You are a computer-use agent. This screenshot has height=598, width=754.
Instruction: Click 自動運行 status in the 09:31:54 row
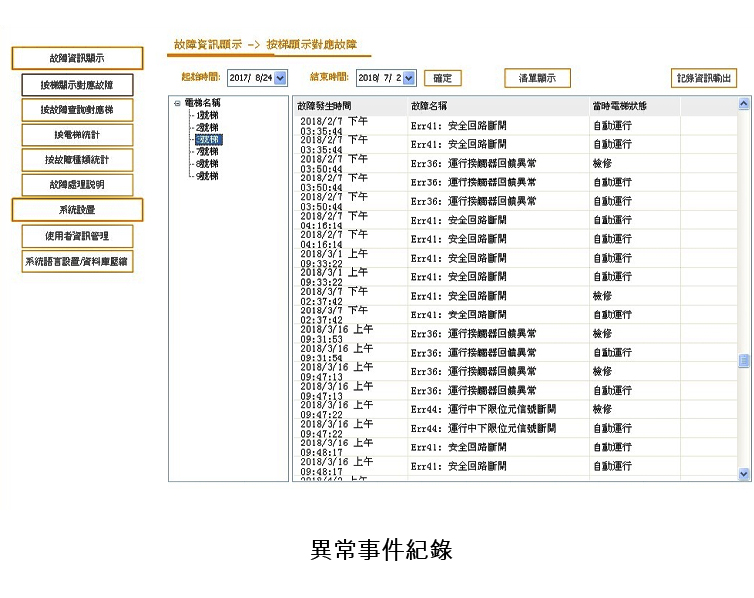click(612, 352)
